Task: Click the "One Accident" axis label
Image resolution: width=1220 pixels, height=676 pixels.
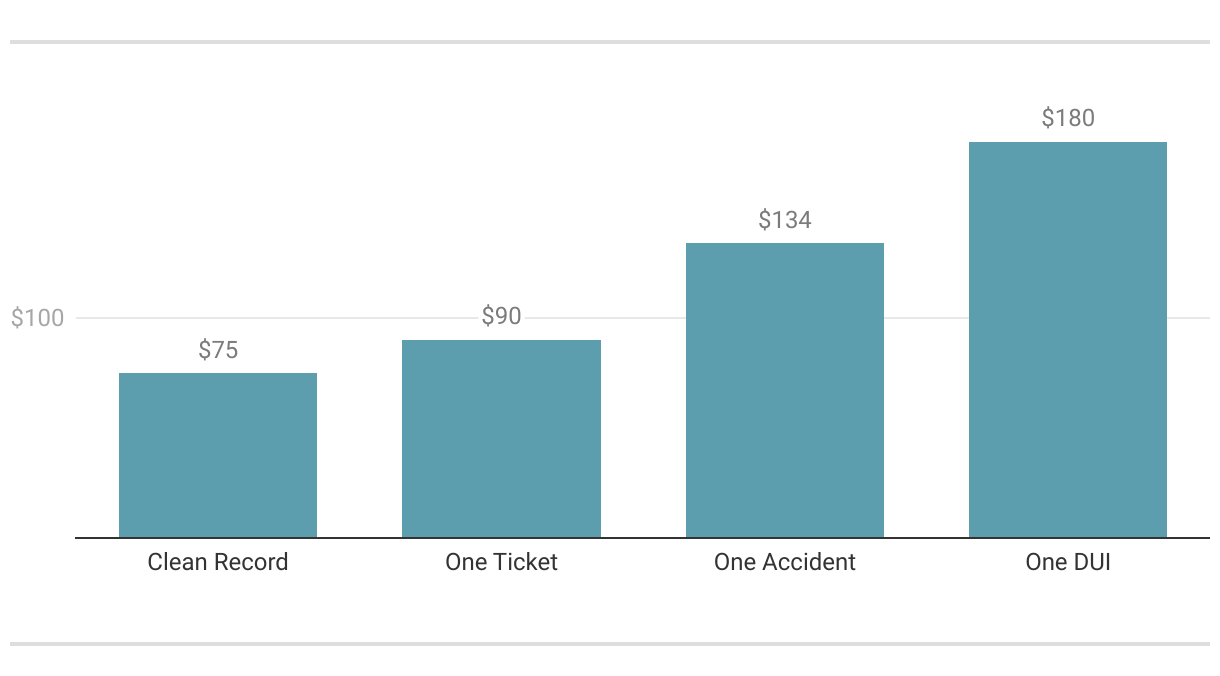Action: coord(785,562)
